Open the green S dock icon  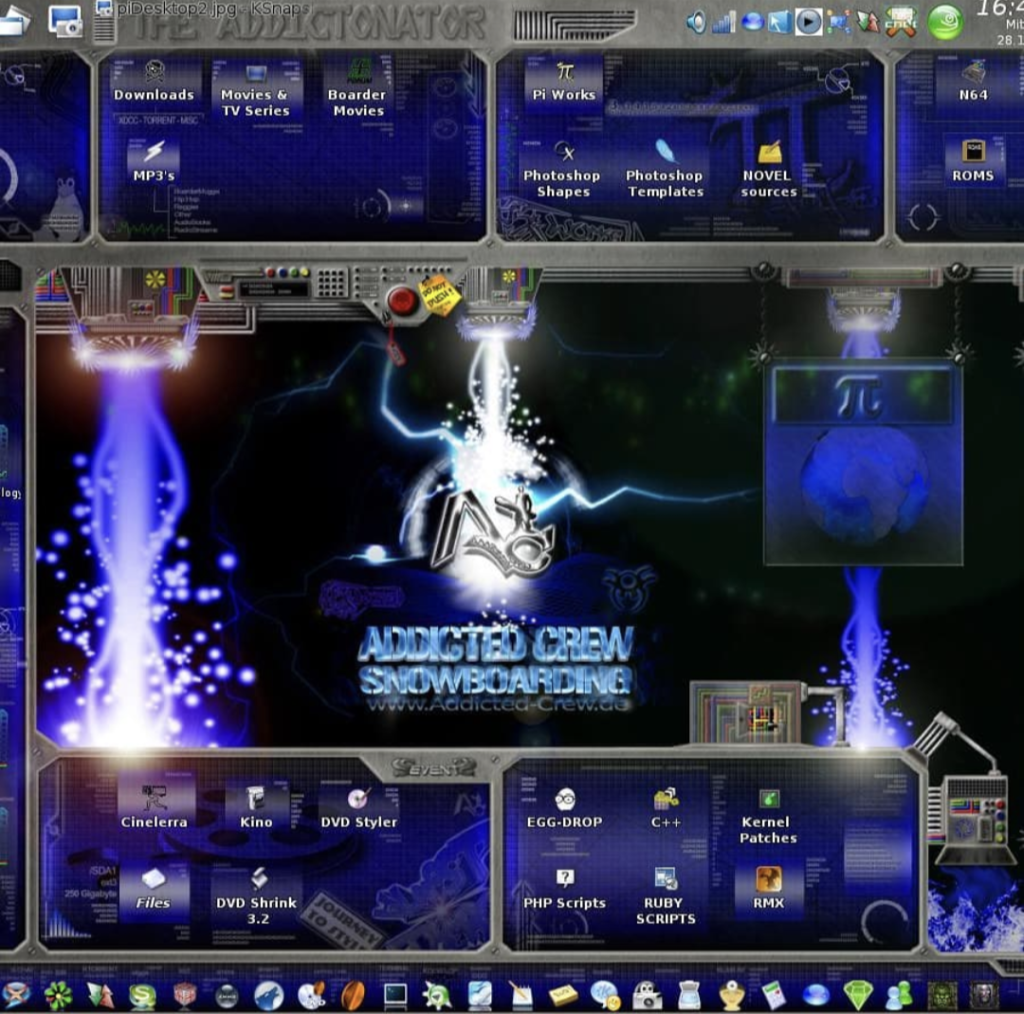142,996
